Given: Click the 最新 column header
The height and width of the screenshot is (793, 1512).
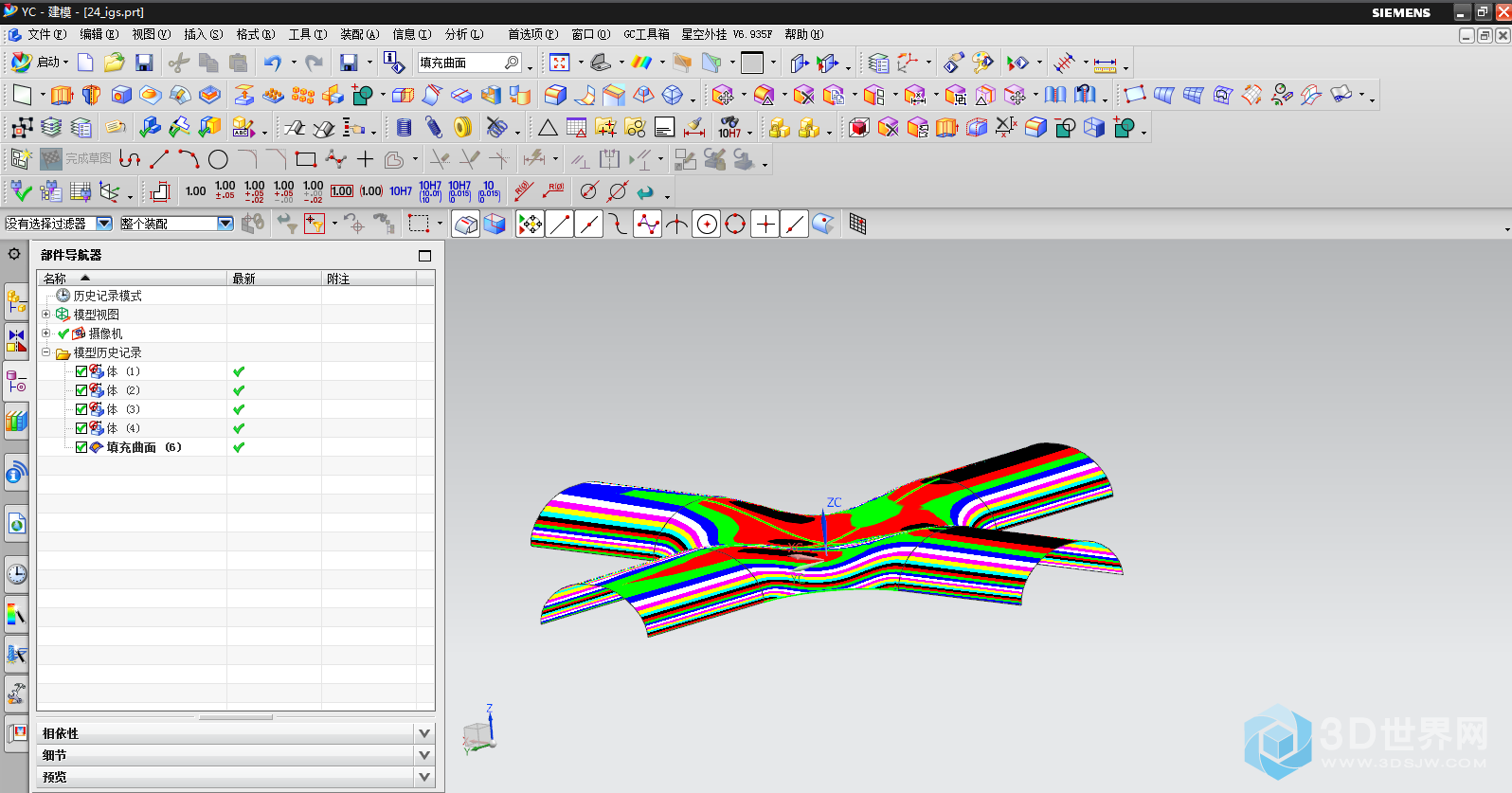Looking at the screenshot, I should pyautogui.click(x=275, y=279).
